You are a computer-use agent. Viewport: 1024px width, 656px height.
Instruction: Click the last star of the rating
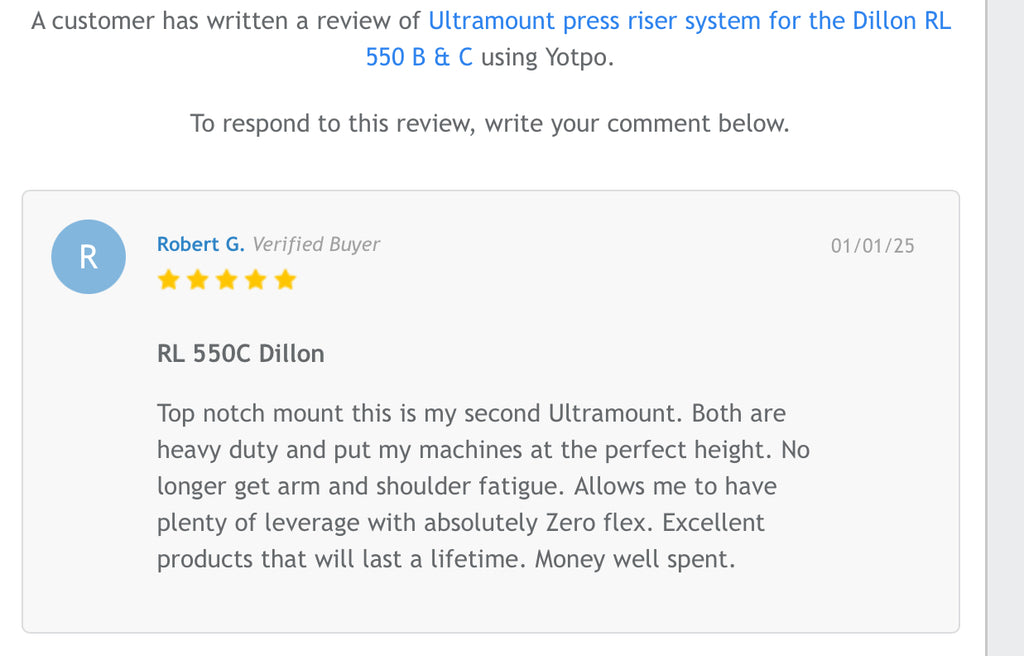tap(284, 280)
